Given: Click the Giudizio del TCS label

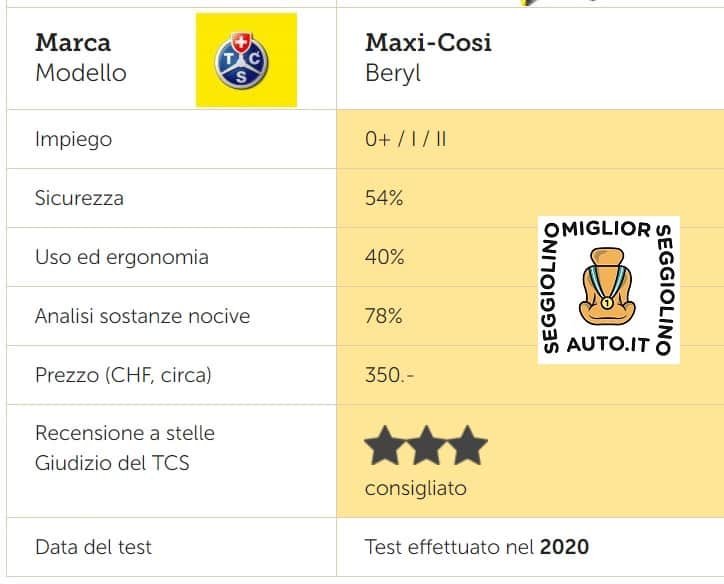Looking at the screenshot, I should pos(112,463).
